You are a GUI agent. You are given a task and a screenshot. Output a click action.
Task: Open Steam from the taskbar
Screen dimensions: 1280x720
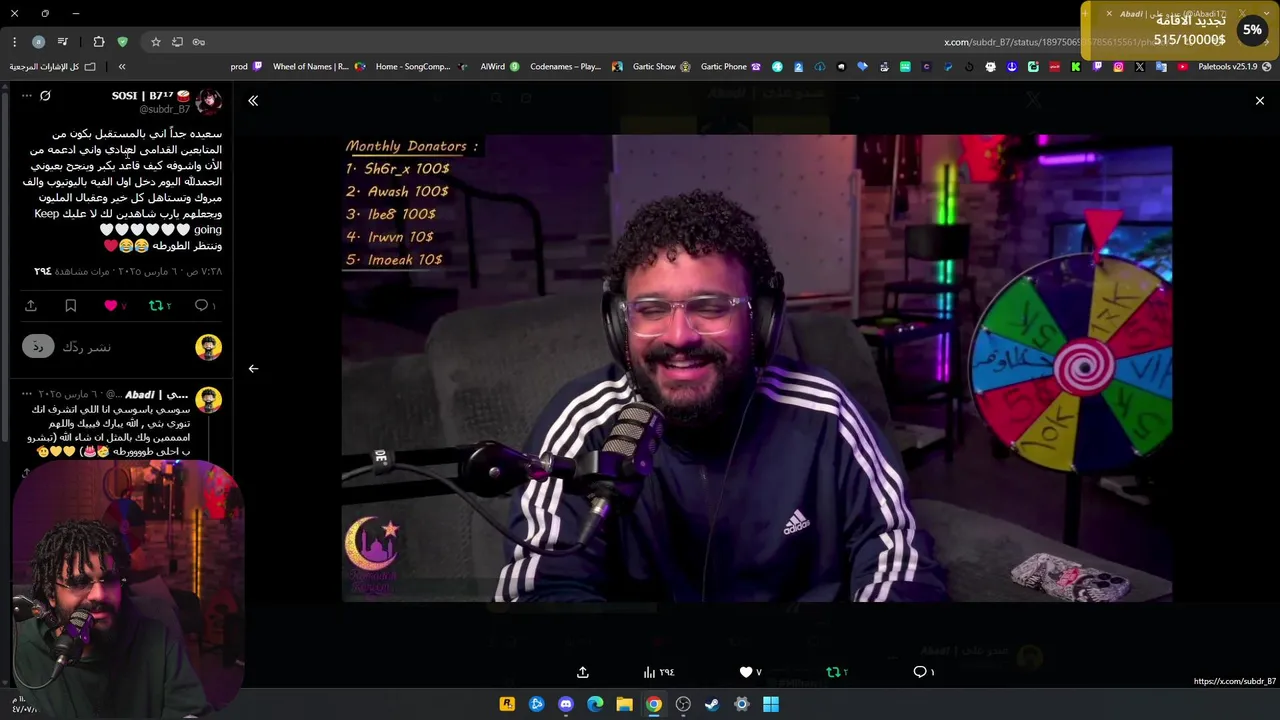click(712, 704)
